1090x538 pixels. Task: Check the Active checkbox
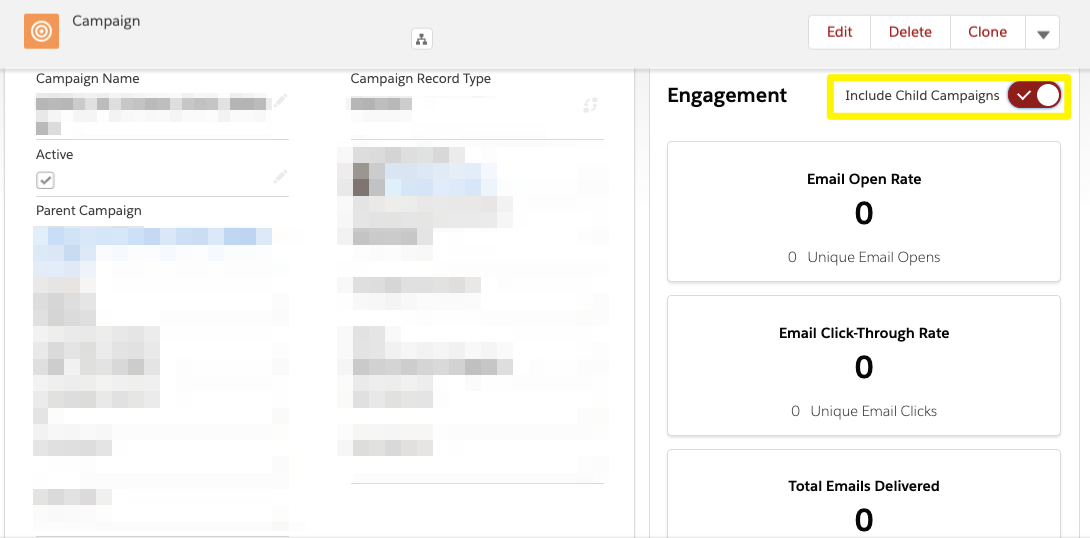tap(45, 181)
